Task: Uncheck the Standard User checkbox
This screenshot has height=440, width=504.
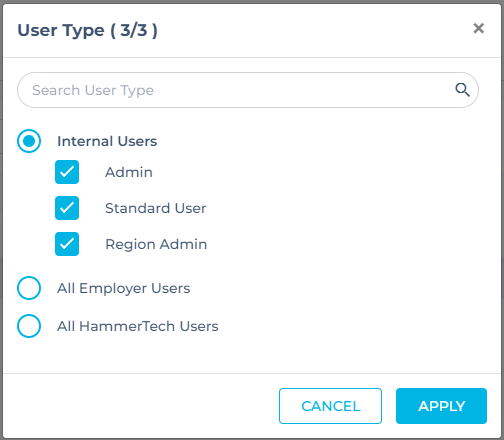Action: click(67, 208)
